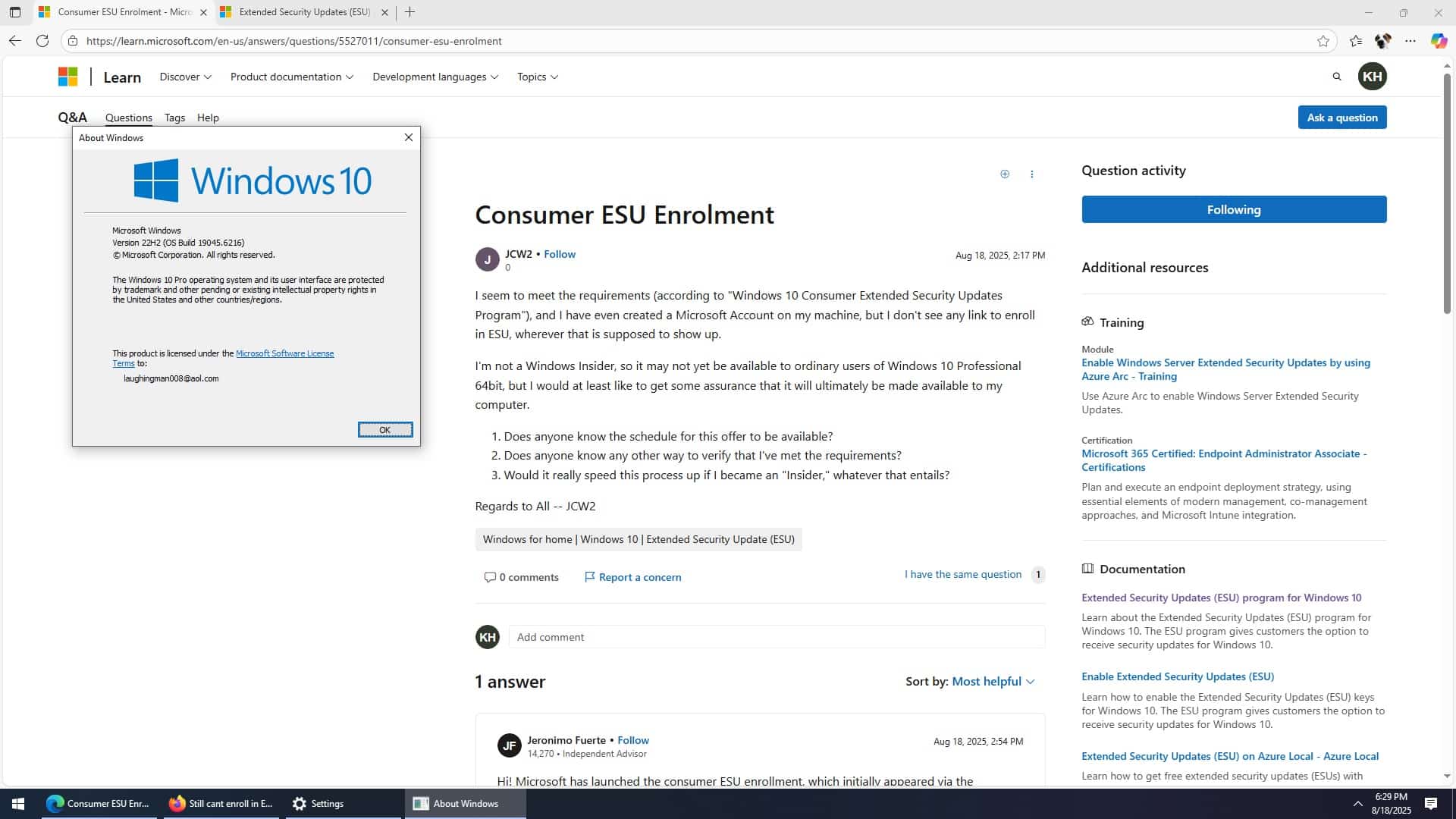Open the question's more options dots

click(1032, 174)
